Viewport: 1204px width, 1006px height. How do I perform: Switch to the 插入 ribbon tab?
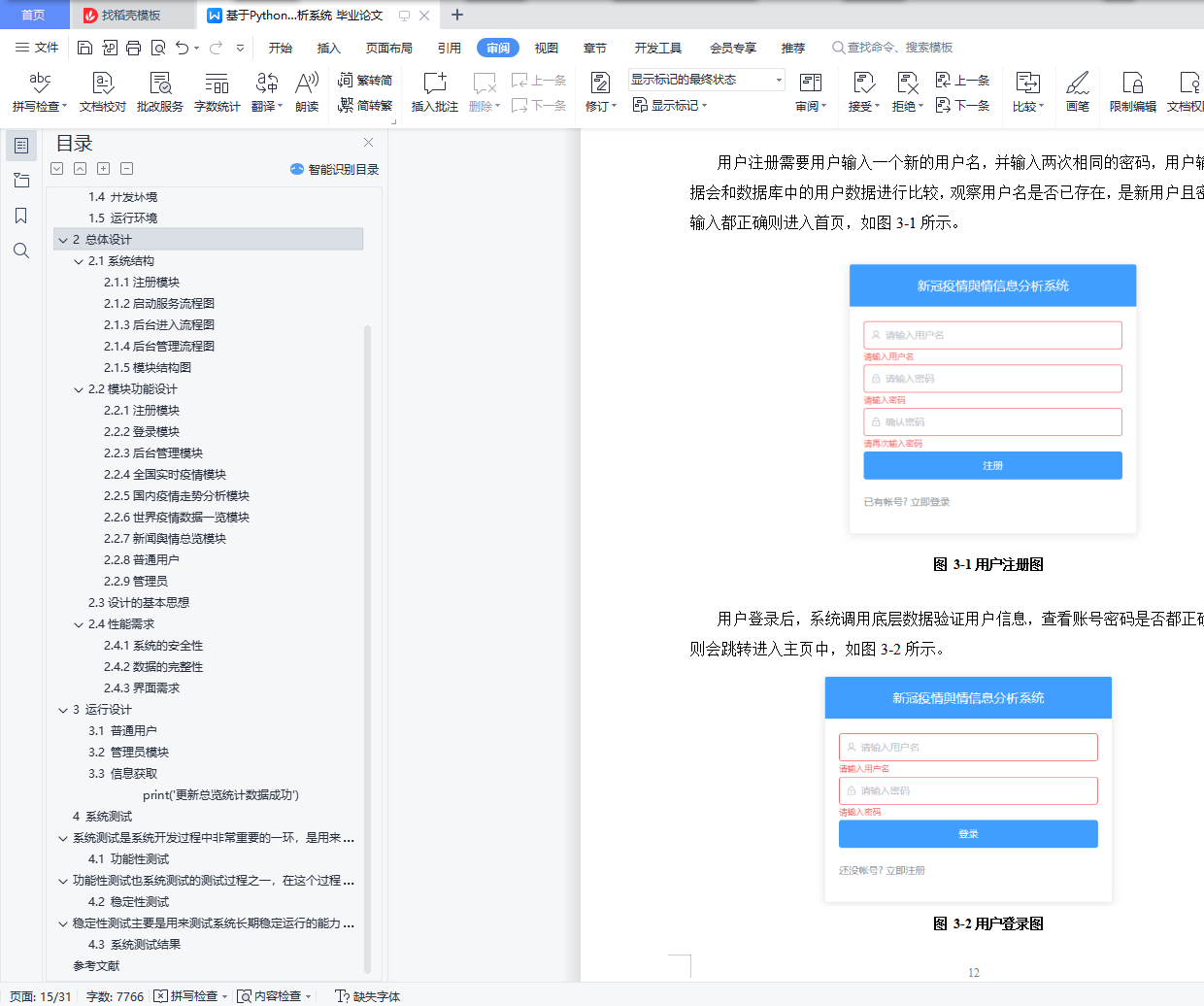tap(329, 48)
